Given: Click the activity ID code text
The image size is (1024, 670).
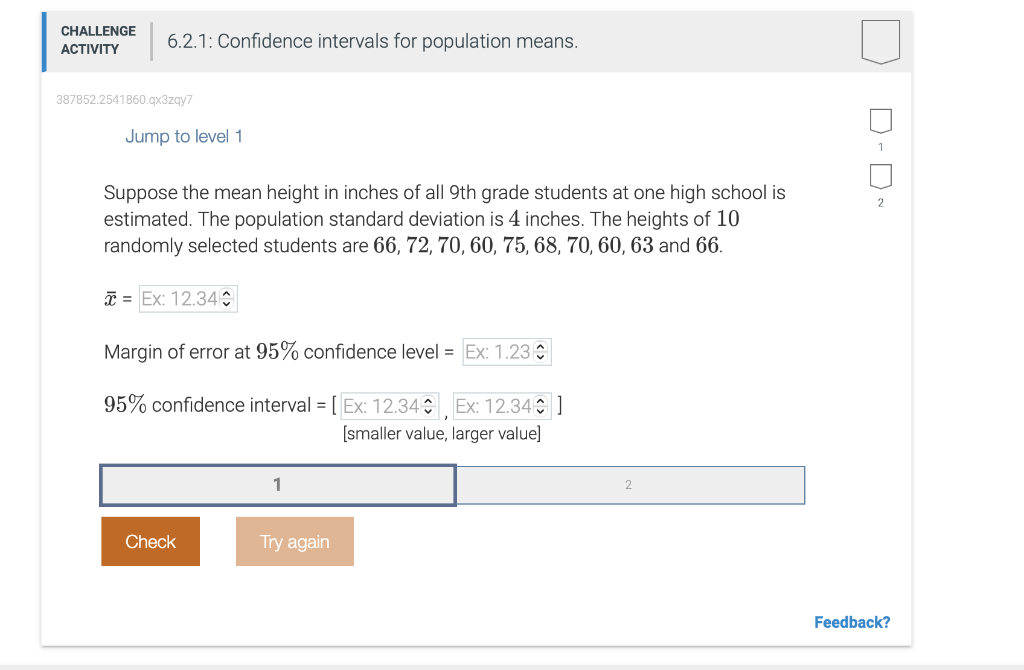Looking at the screenshot, I should 125,100.
